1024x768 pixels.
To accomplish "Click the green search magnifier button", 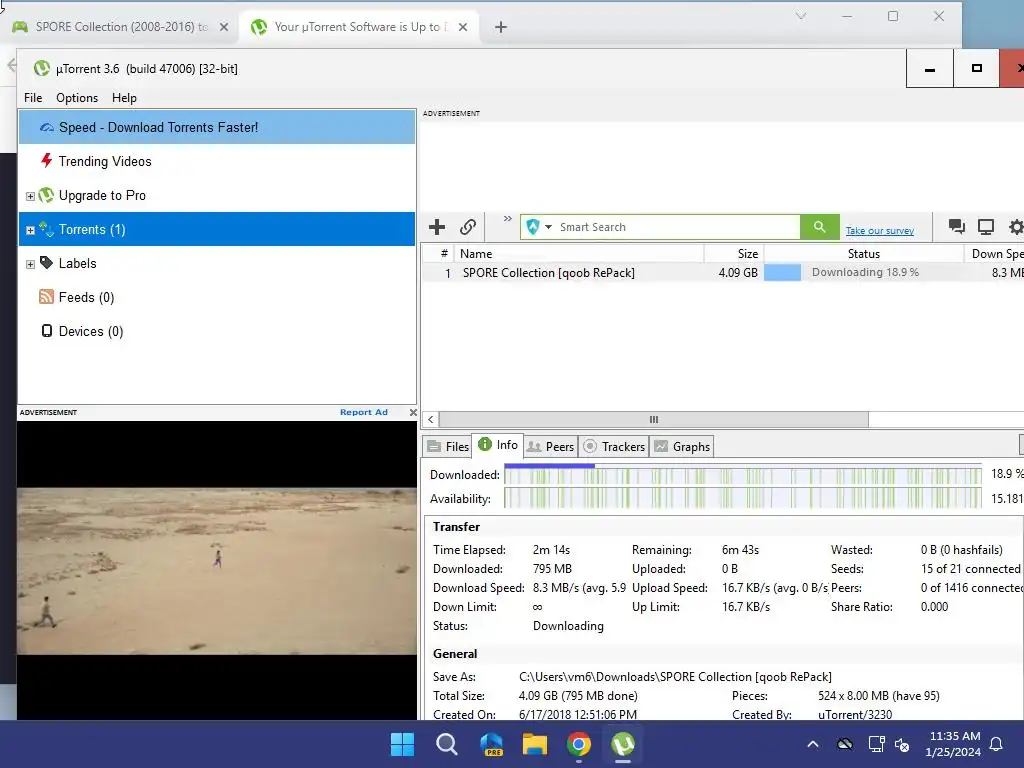I will point(820,227).
